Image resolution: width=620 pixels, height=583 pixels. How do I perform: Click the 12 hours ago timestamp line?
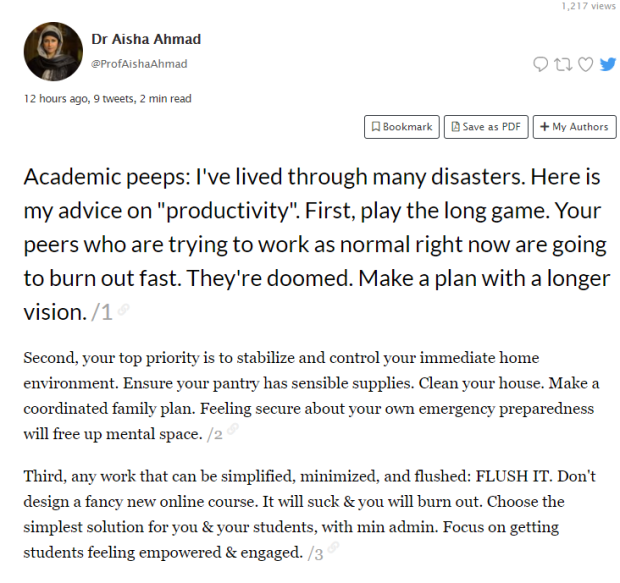coord(107,99)
